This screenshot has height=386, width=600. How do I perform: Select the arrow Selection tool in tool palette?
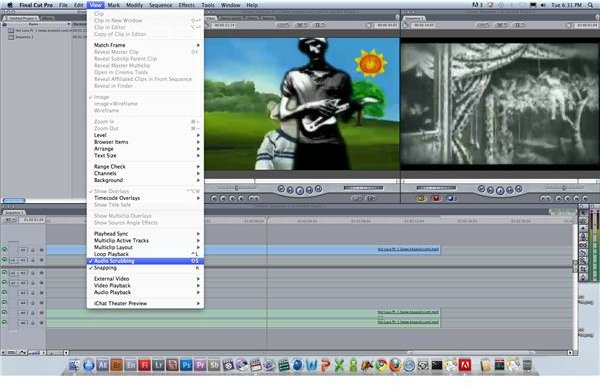583,212
